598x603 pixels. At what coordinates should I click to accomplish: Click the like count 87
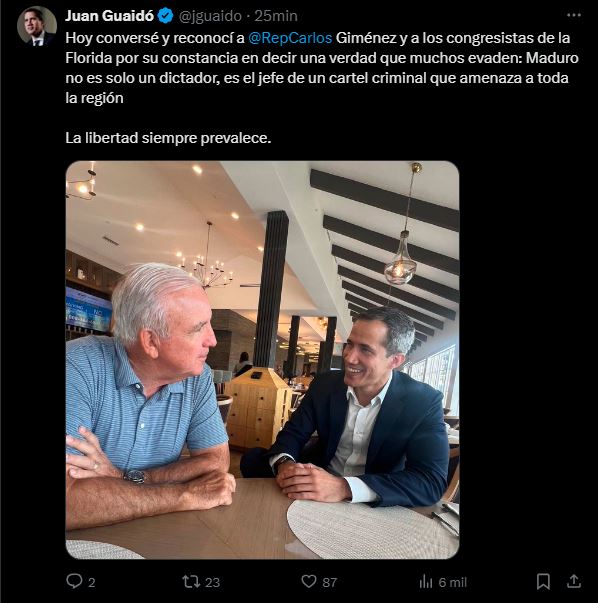coord(330,582)
